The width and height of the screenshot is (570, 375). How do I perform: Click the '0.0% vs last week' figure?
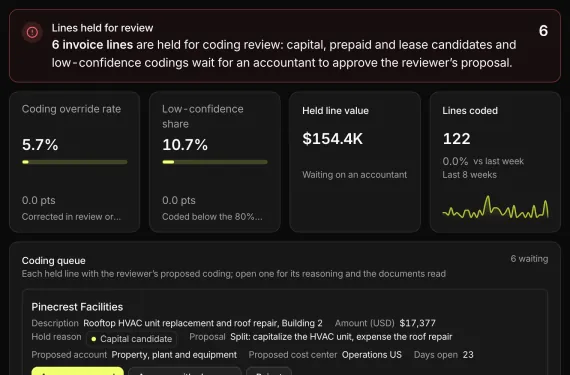[x=483, y=161]
